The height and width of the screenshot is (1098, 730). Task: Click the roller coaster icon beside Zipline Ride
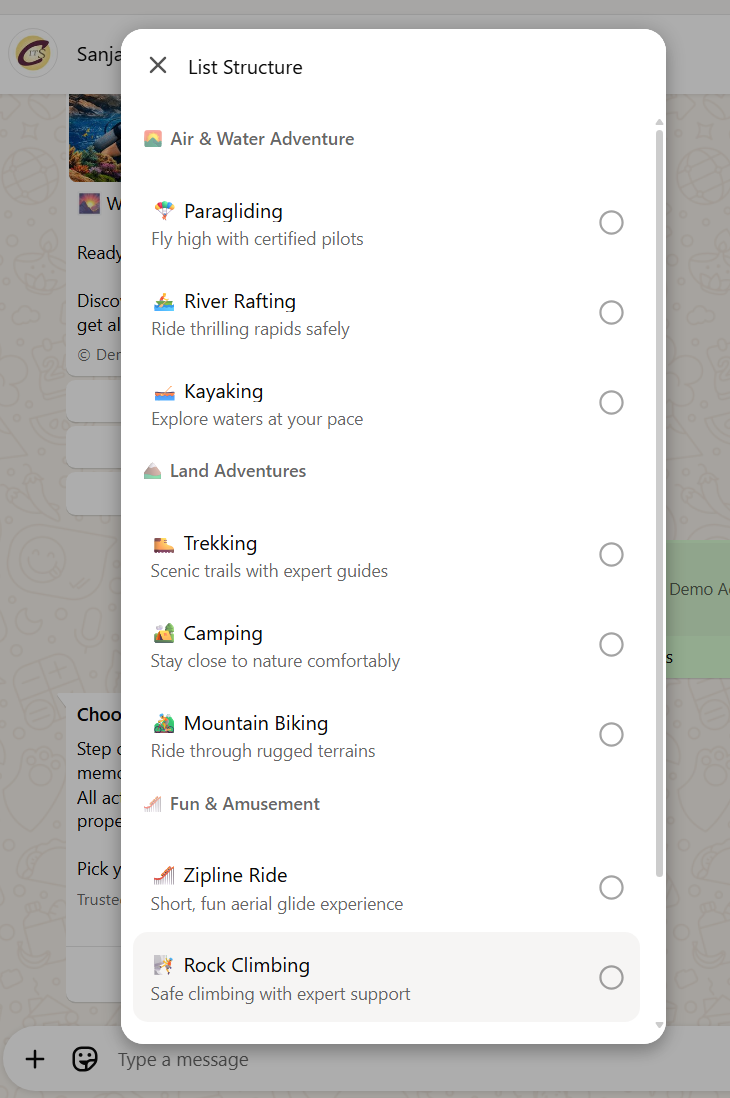click(163, 875)
